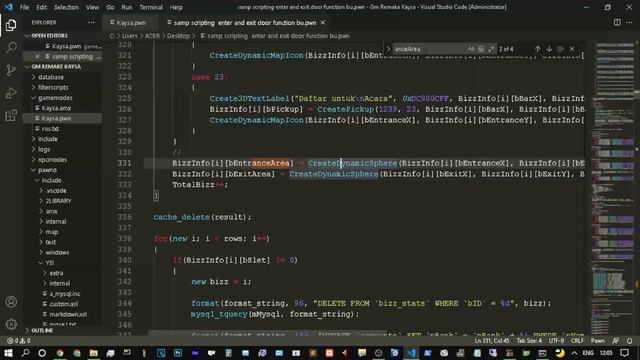
Task: Toggle Find in Selection button
Action: click(x=561, y=49)
